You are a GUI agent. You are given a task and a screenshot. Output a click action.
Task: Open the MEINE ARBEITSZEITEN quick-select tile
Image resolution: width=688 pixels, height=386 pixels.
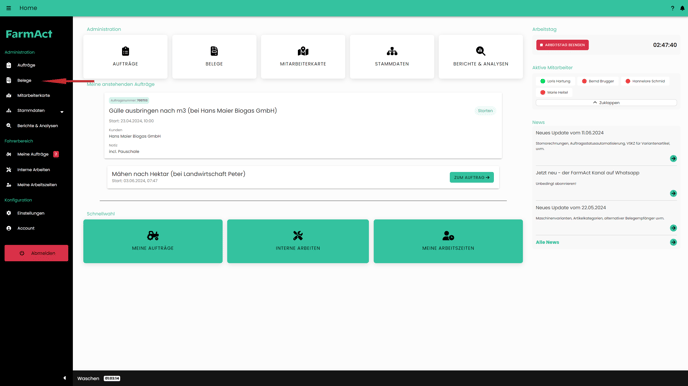448,241
